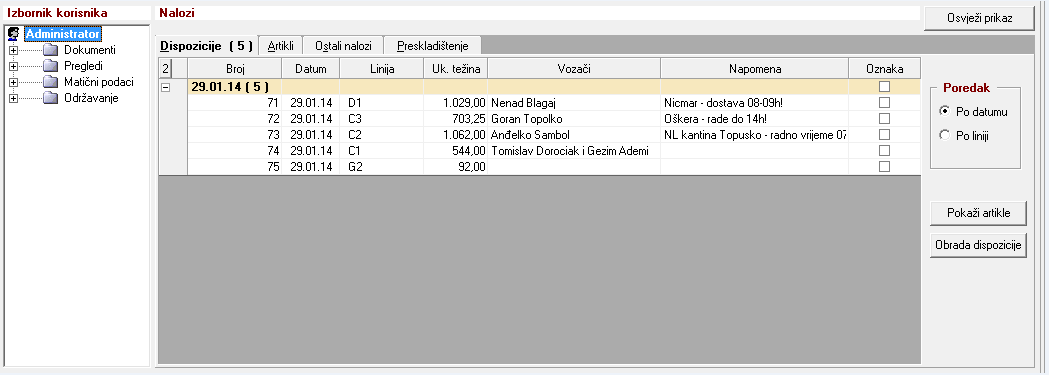Select the Održavanje tree item
1049x375 pixels.
(x=92, y=98)
